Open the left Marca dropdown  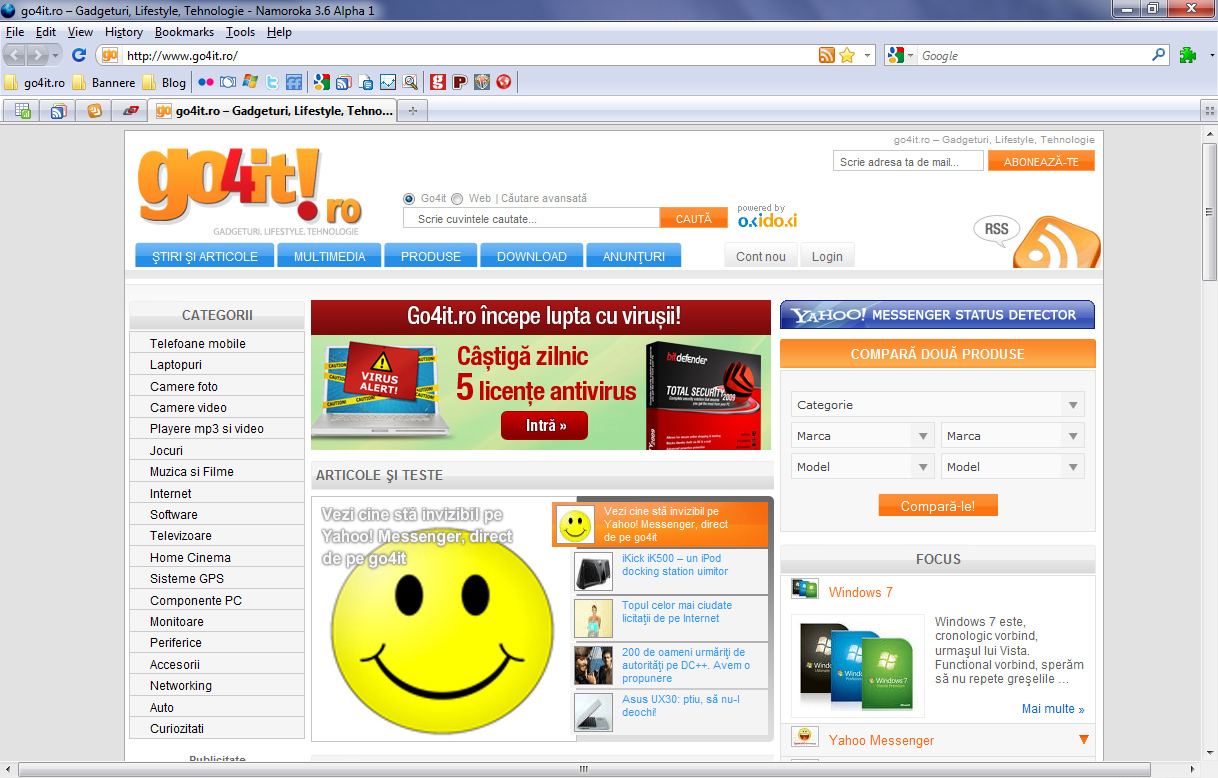tap(864, 436)
